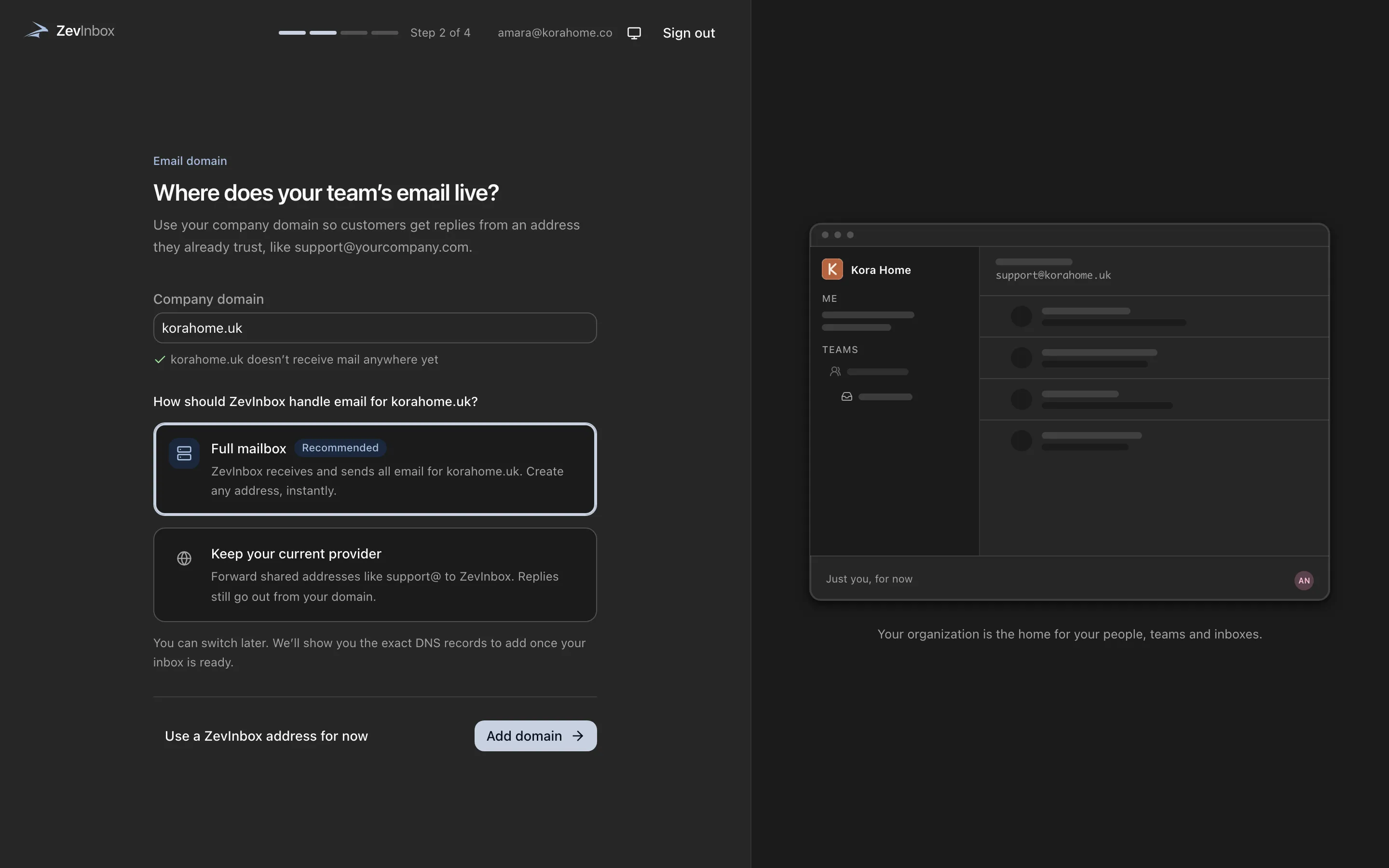Click the ZevInbox bird logo
The image size is (1389, 868).
[36, 30]
